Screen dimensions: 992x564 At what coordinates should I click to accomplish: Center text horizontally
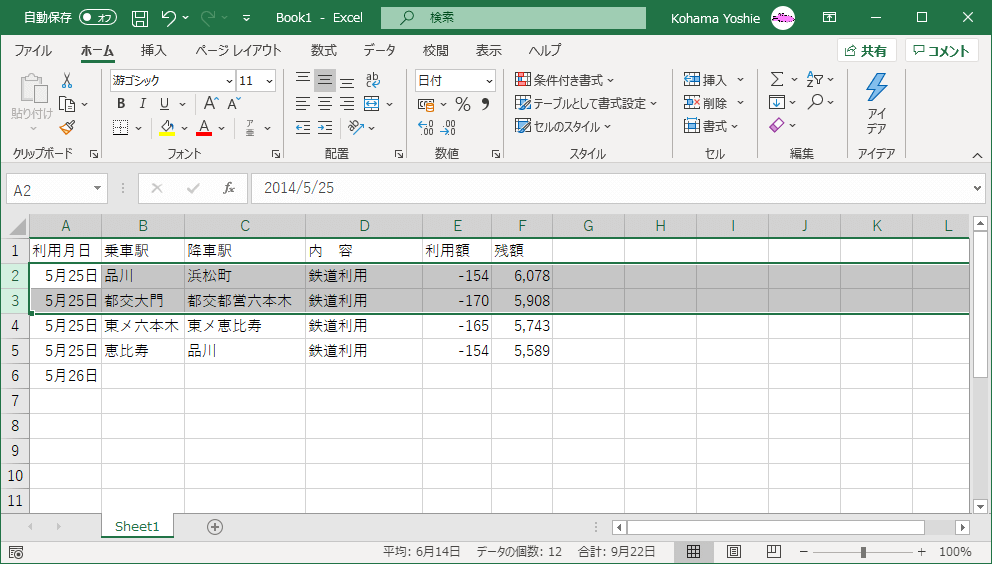[325, 104]
